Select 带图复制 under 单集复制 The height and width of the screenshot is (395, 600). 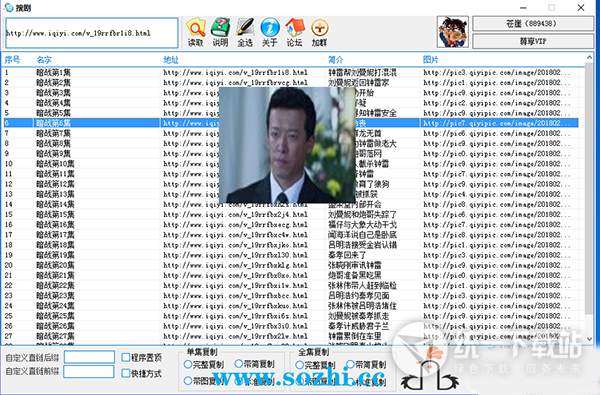pos(188,380)
